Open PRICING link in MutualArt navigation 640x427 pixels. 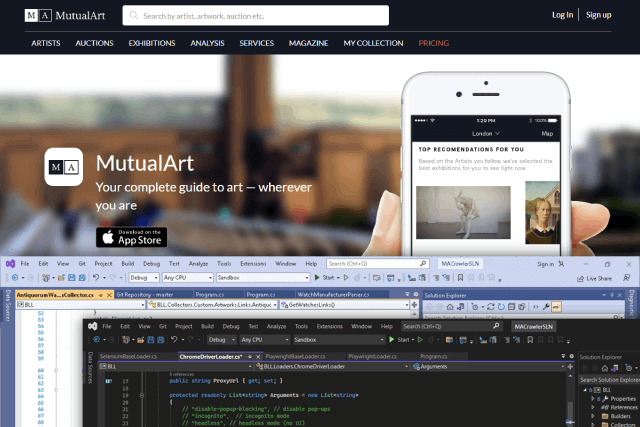[433, 43]
